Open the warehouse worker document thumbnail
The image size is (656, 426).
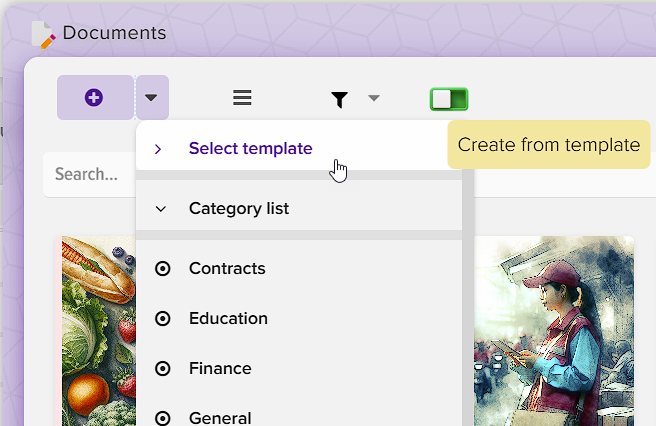(554, 331)
